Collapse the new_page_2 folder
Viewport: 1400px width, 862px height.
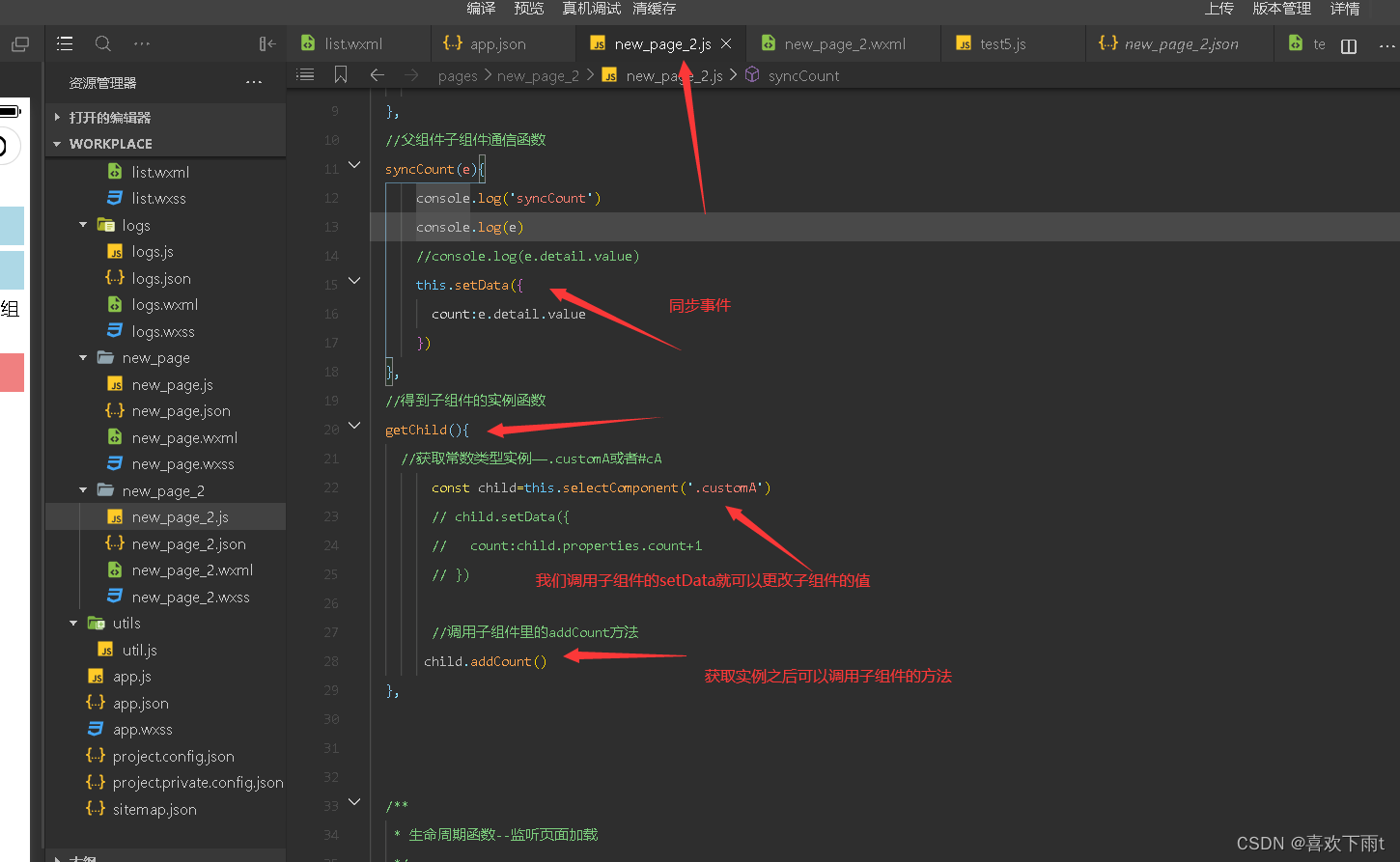pos(83,490)
